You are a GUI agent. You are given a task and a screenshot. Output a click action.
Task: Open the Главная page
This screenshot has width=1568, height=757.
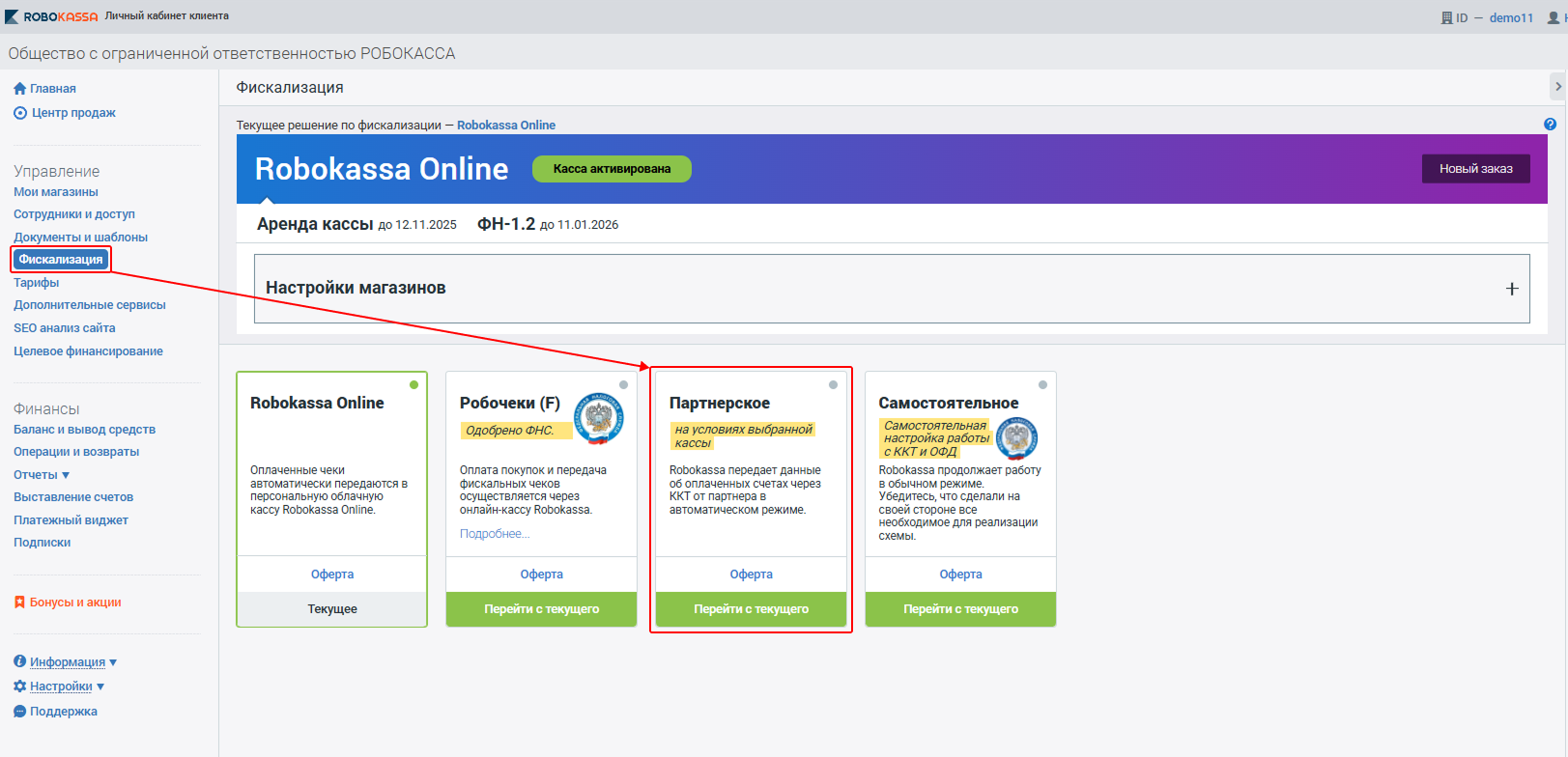tap(53, 88)
